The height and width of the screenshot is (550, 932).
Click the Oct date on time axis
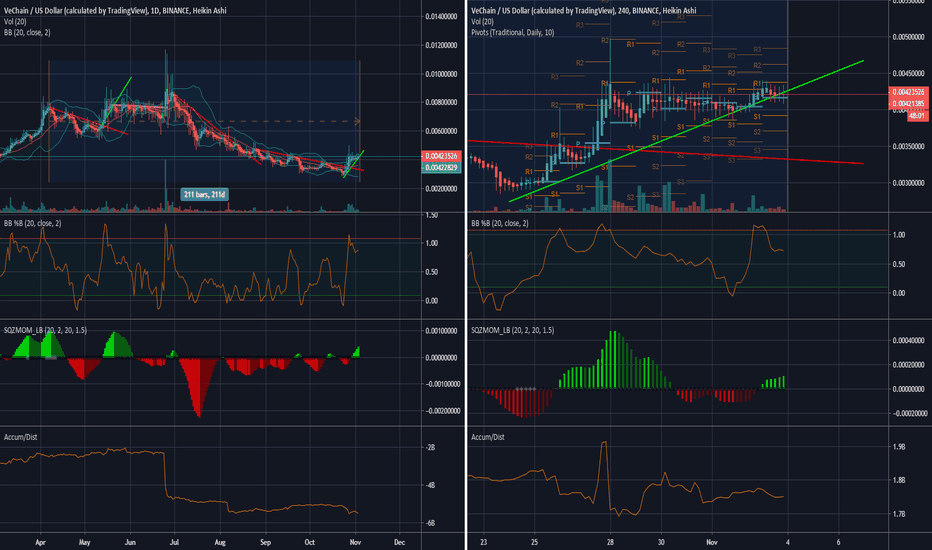click(x=310, y=542)
